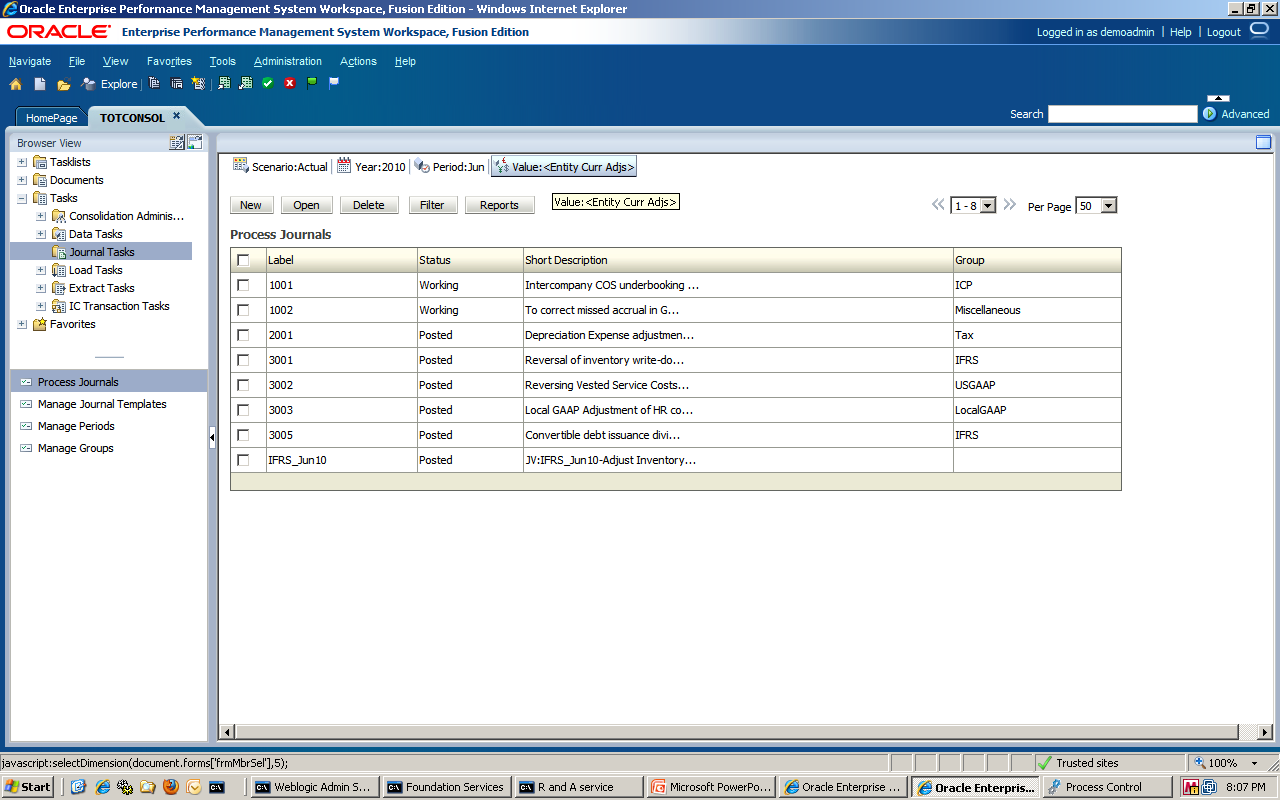This screenshot has height=800, width=1280.
Task: Click the green checkmark toolbar icon
Action: (x=268, y=83)
